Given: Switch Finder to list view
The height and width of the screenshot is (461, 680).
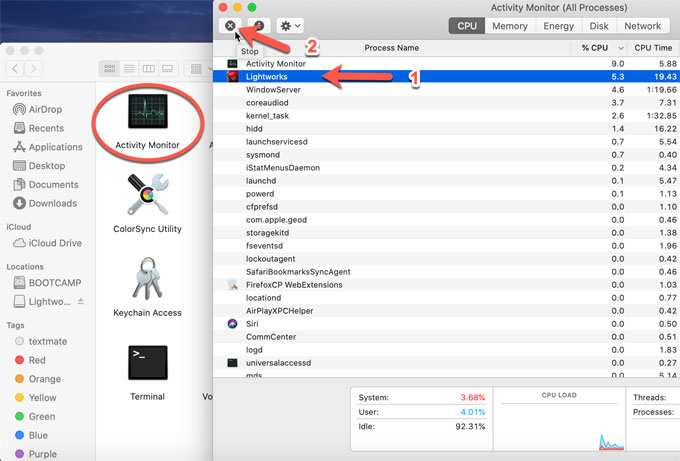Looking at the screenshot, I should [x=128, y=68].
